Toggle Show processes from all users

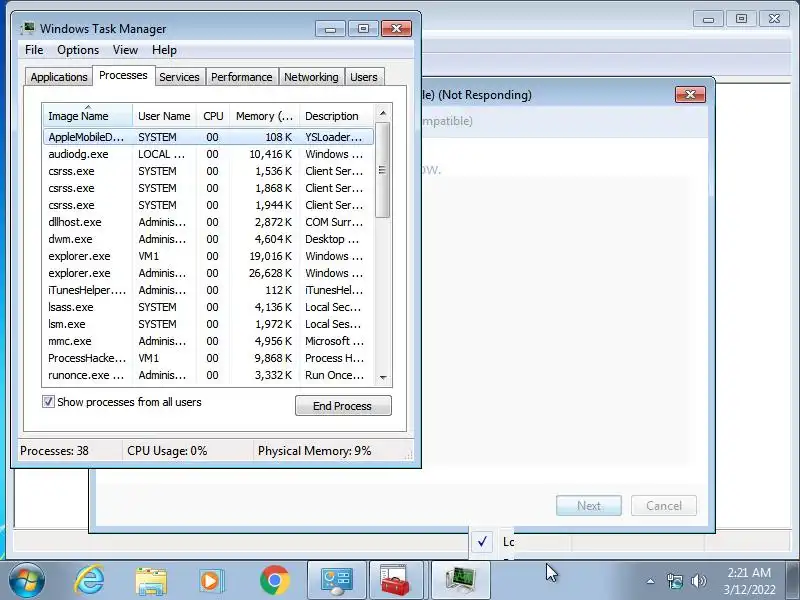[x=48, y=402]
